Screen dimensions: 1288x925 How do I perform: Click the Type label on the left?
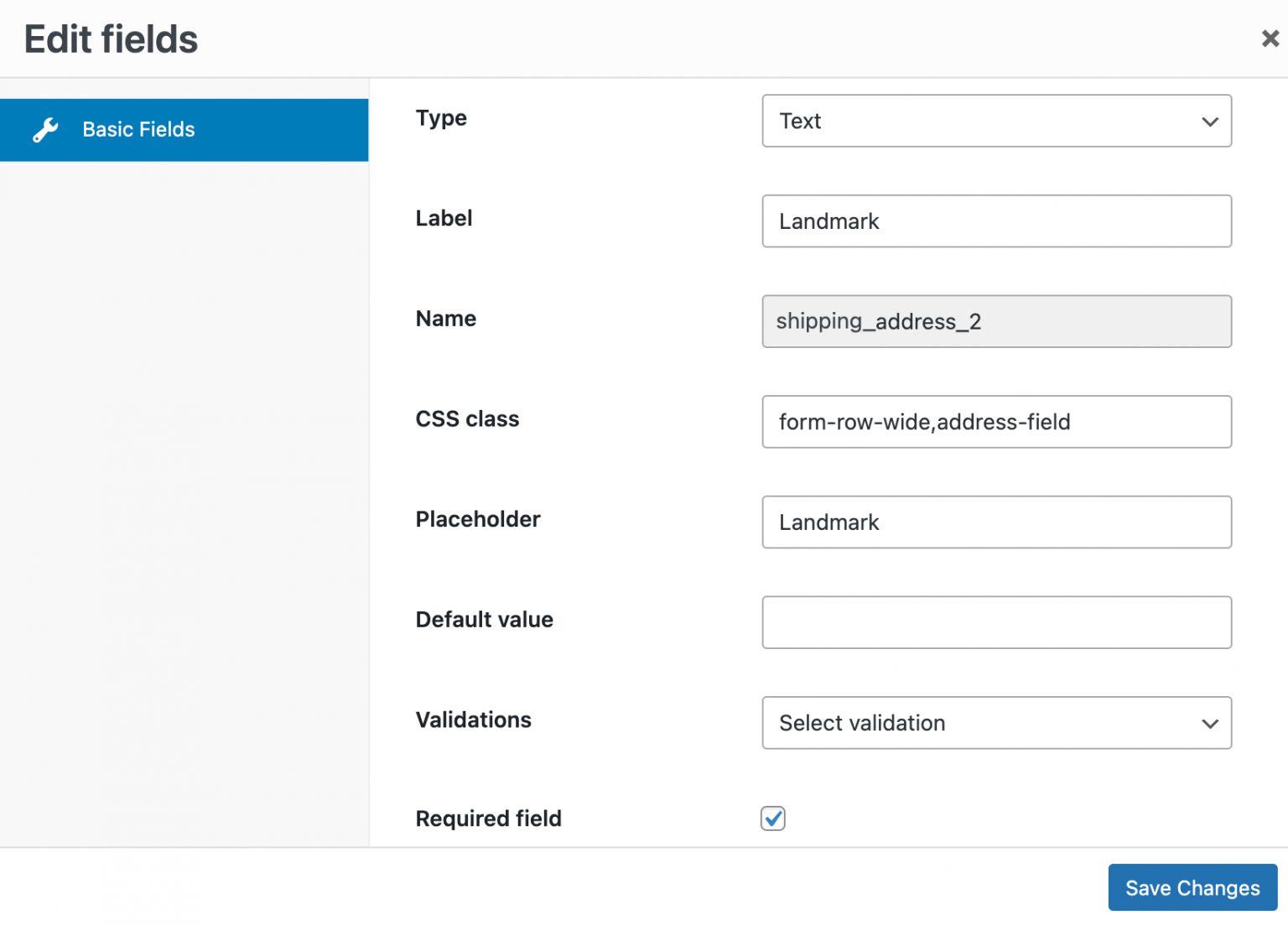click(441, 118)
